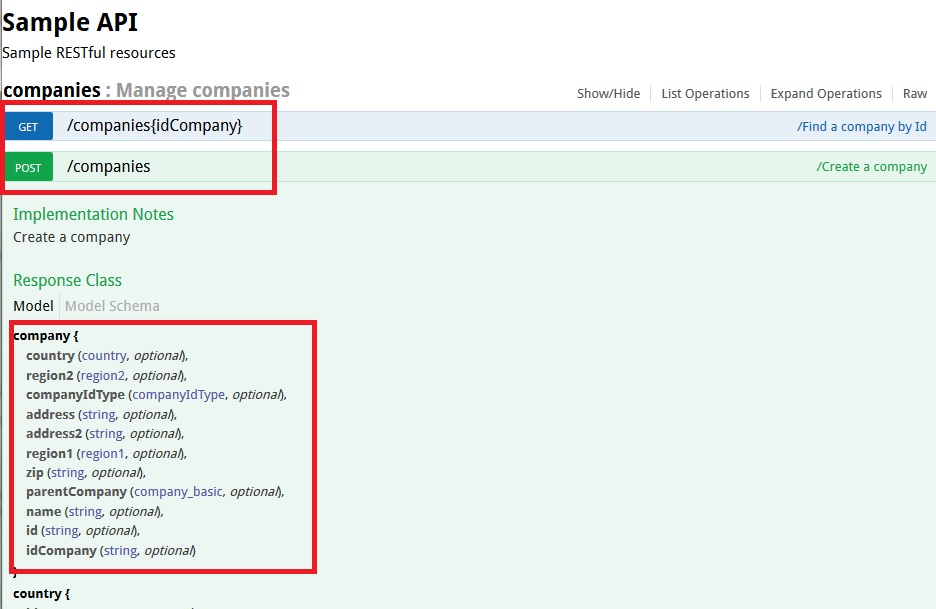Click the 'country {' model header
The image size is (936, 609).
click(x=42, y=593)
